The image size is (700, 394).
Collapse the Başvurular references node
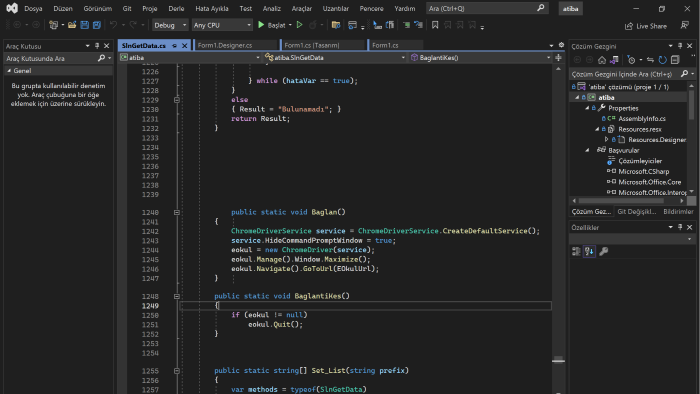click(587, 150)
